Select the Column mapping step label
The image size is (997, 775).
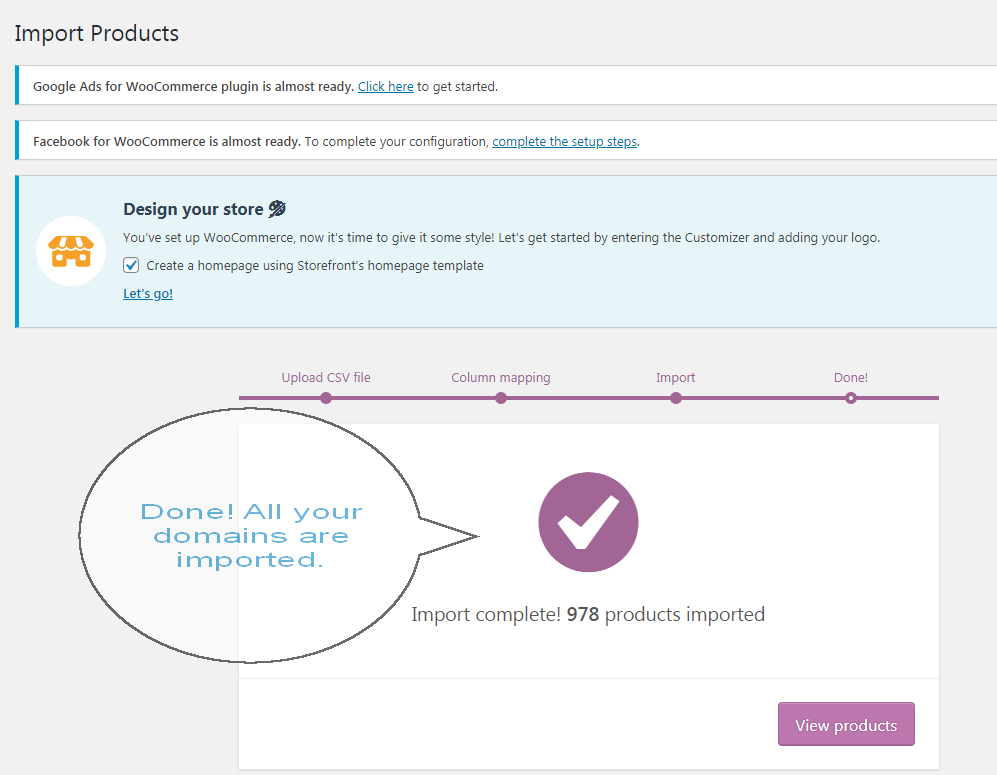[x=501, y=378]
